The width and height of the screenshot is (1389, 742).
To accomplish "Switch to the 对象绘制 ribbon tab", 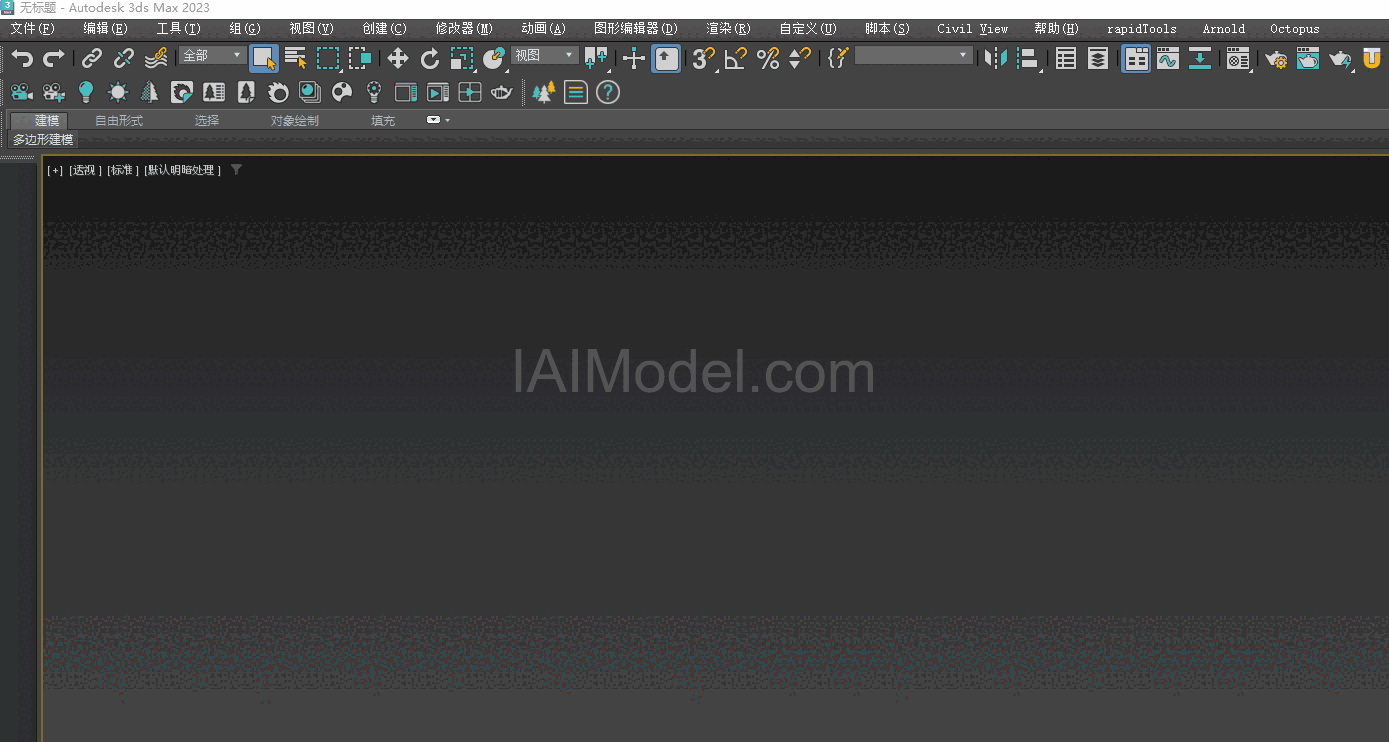I will [x=295, y=120].
